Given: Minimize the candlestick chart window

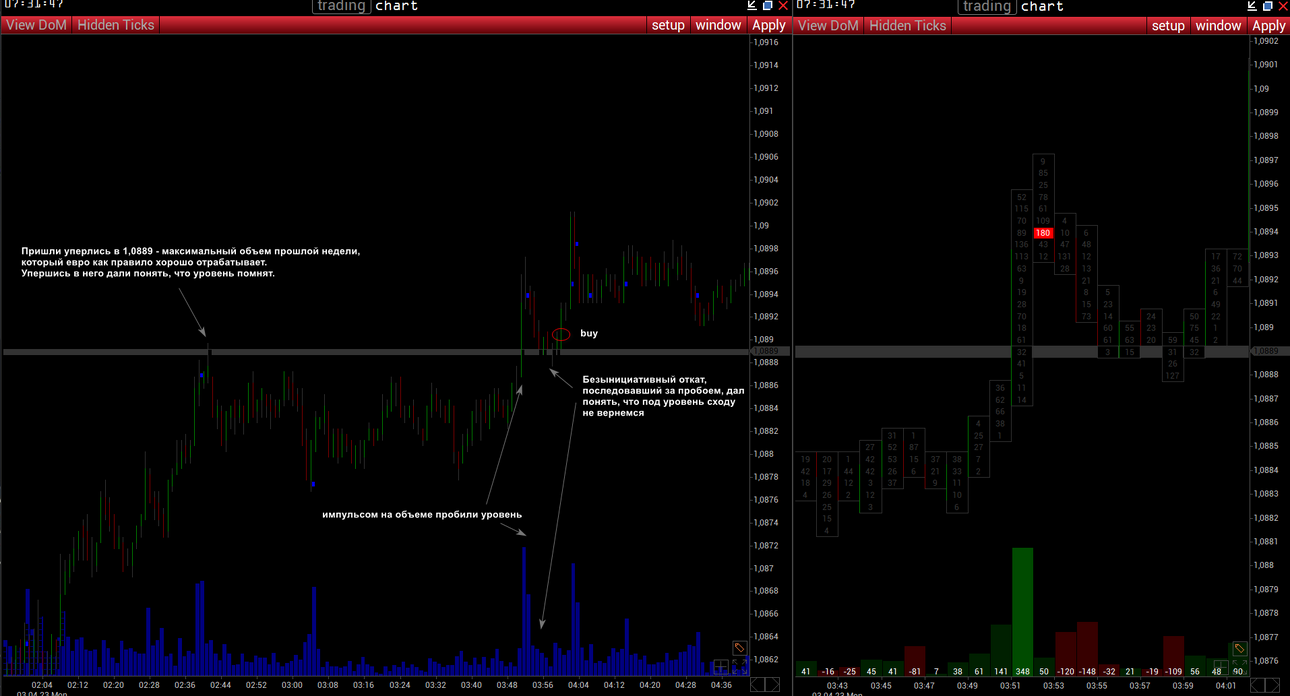Looking at the screenshot, I should coord(753,6).
